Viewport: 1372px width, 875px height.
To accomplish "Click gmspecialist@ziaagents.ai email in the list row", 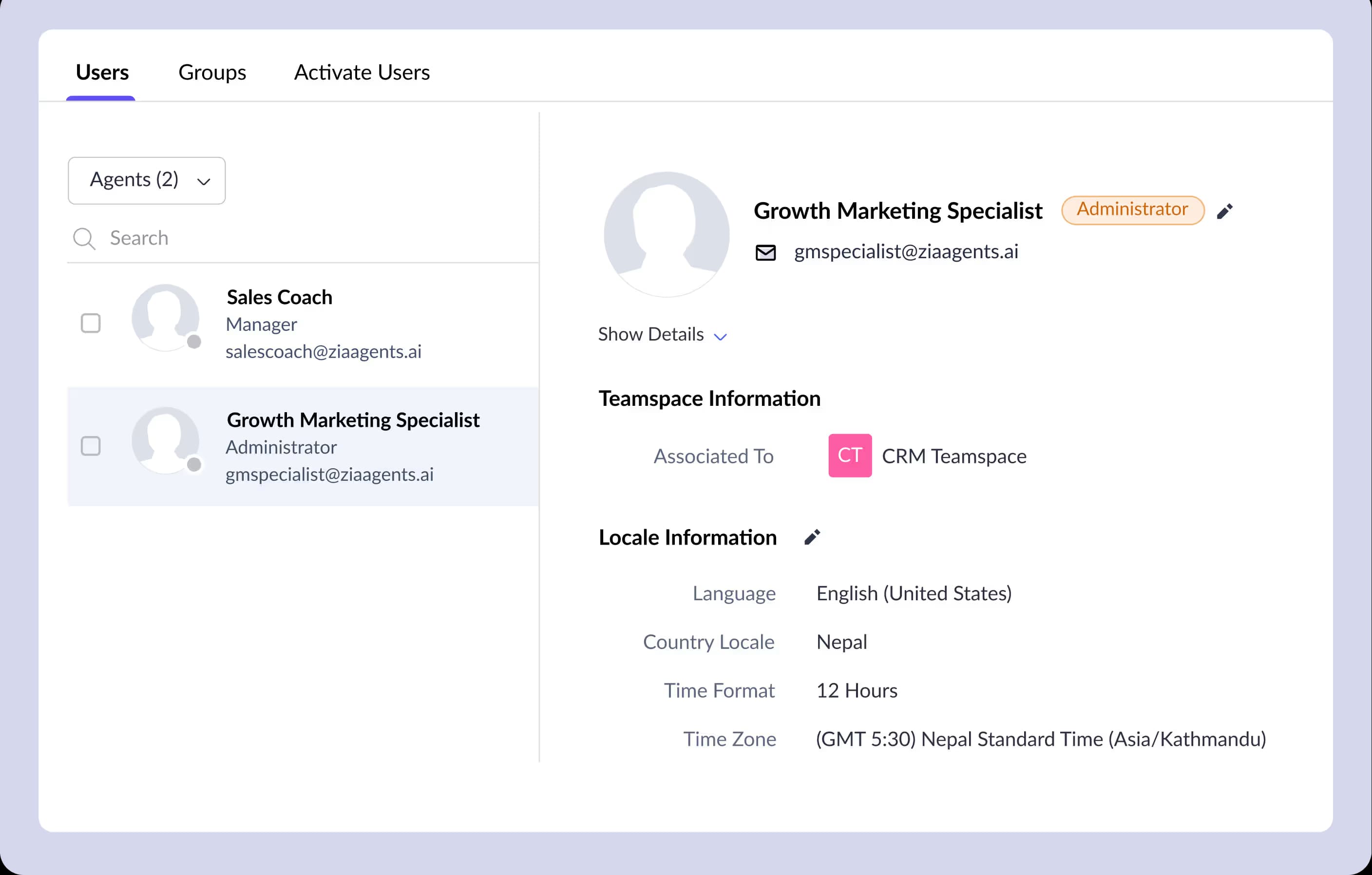I will tap(329, 474).
